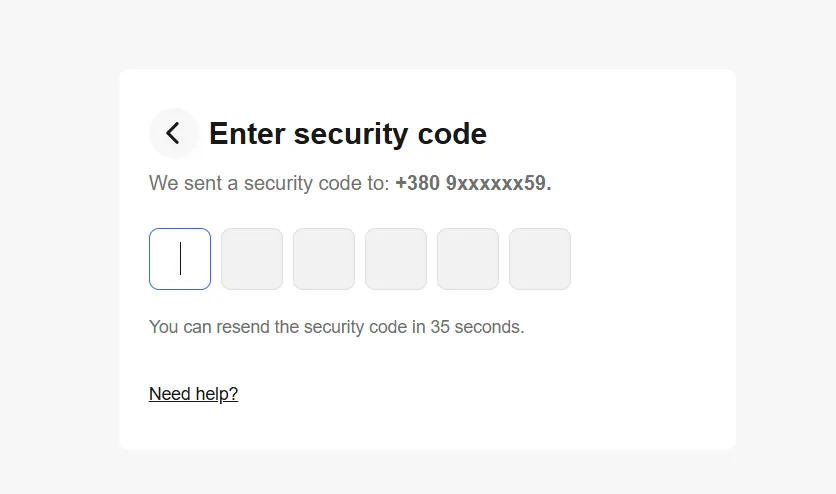Click the word "Enter" in the heading
Image resolution: width=836 pixels, height=494 pixels.
point(247,134)
